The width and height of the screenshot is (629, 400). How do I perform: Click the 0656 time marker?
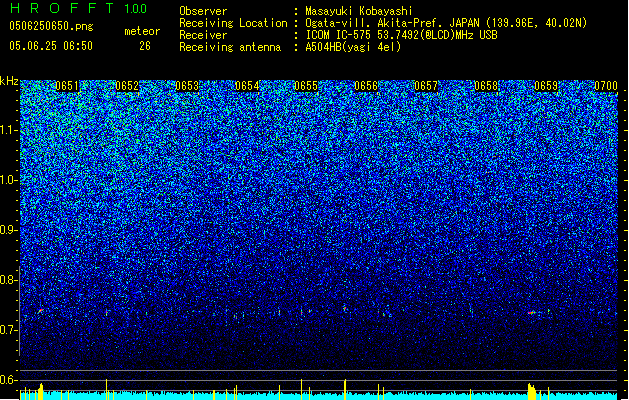coord(366,86)
